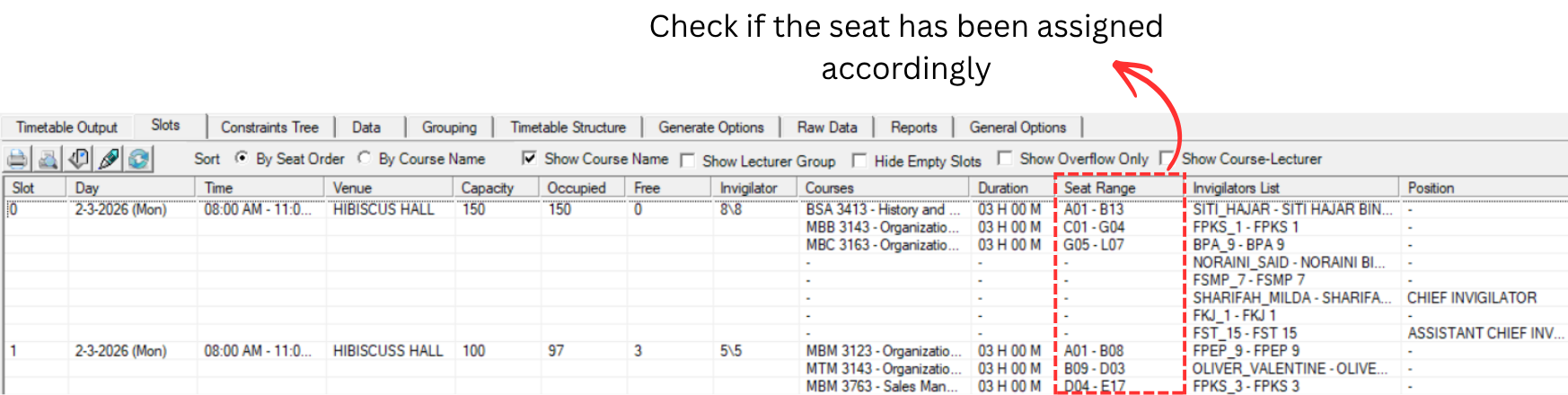
Task: Toggle the Show Course-Lecturer checkbox
Action: tap(1167, 158)
